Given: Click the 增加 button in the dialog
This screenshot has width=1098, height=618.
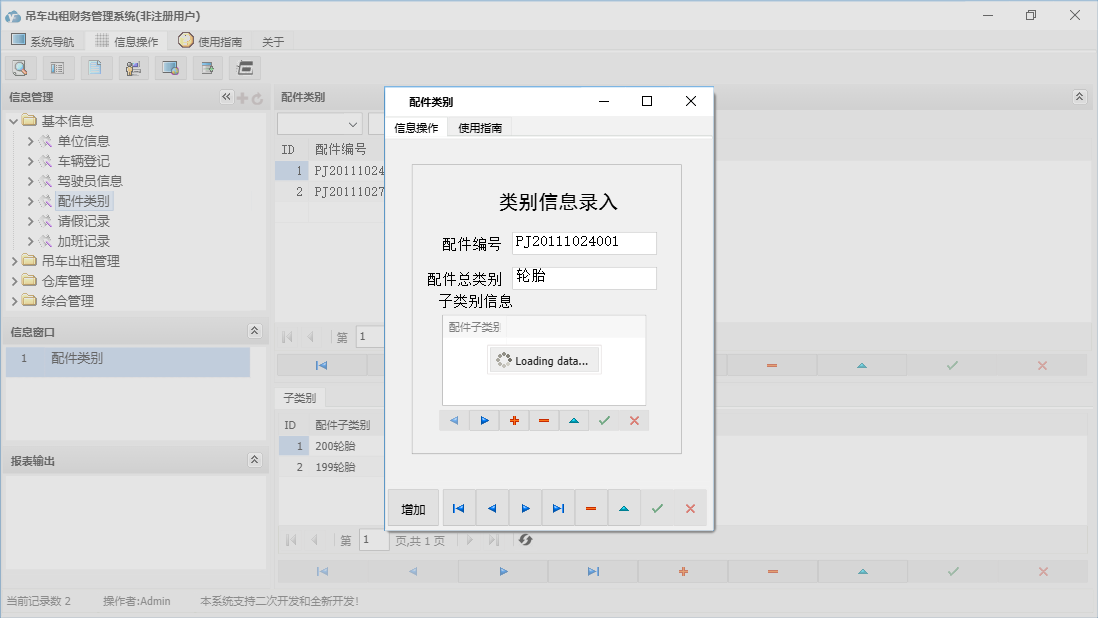Looking at the screenshot, I should coord(412,507).
